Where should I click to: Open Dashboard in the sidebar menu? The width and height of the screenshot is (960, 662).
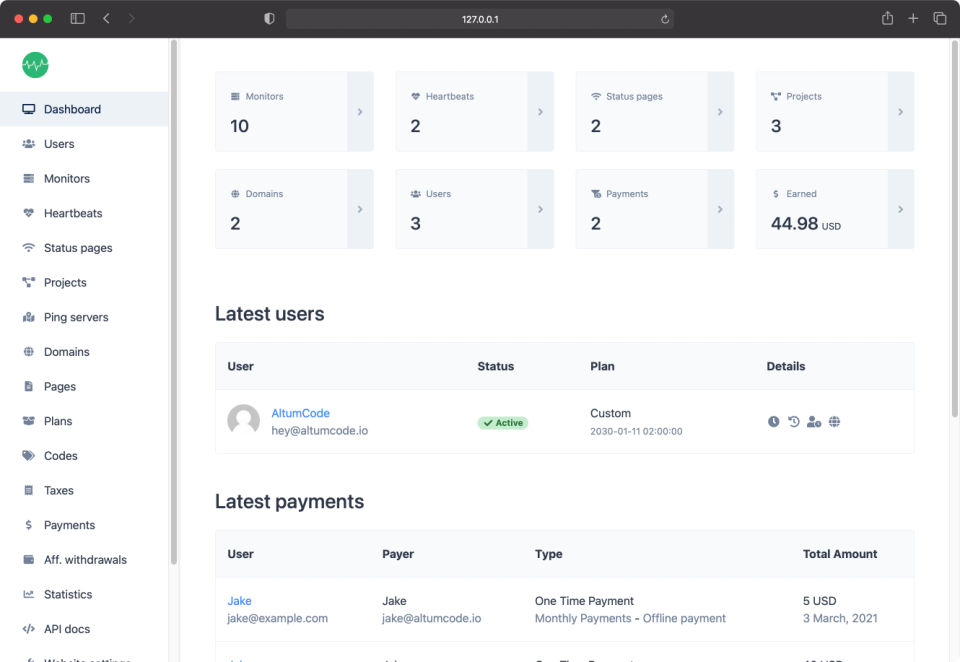tap(84, 109)
